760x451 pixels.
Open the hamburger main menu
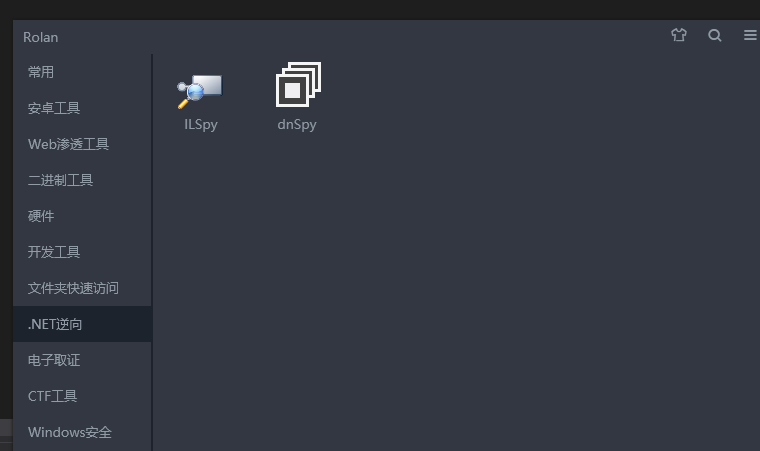click(750, 35)
